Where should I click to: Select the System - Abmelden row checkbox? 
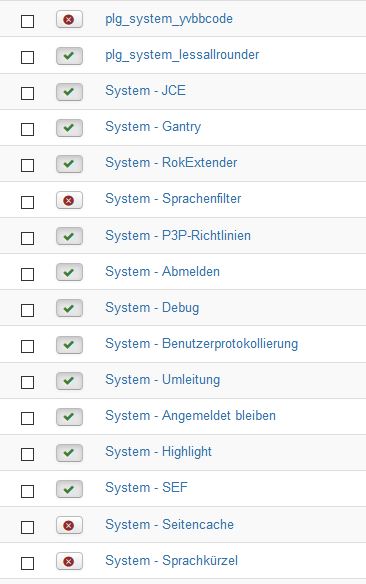click(x=28, y=274)
